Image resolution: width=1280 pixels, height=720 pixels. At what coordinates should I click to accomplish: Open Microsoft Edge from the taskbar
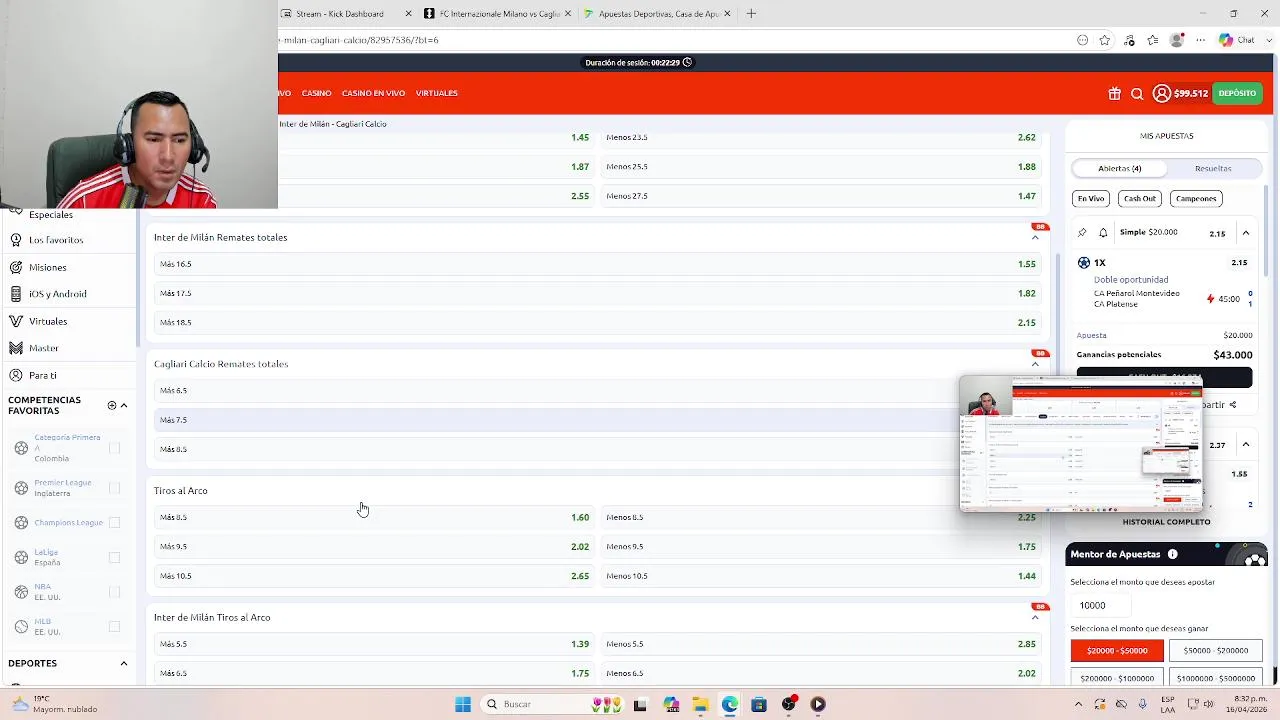point(730,704)
